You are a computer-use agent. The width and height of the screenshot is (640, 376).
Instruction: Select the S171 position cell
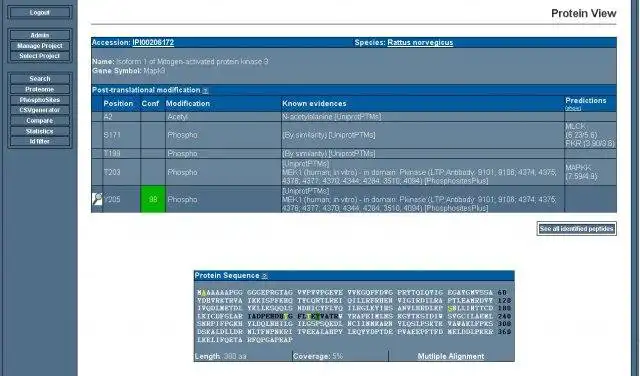[122, 135]
